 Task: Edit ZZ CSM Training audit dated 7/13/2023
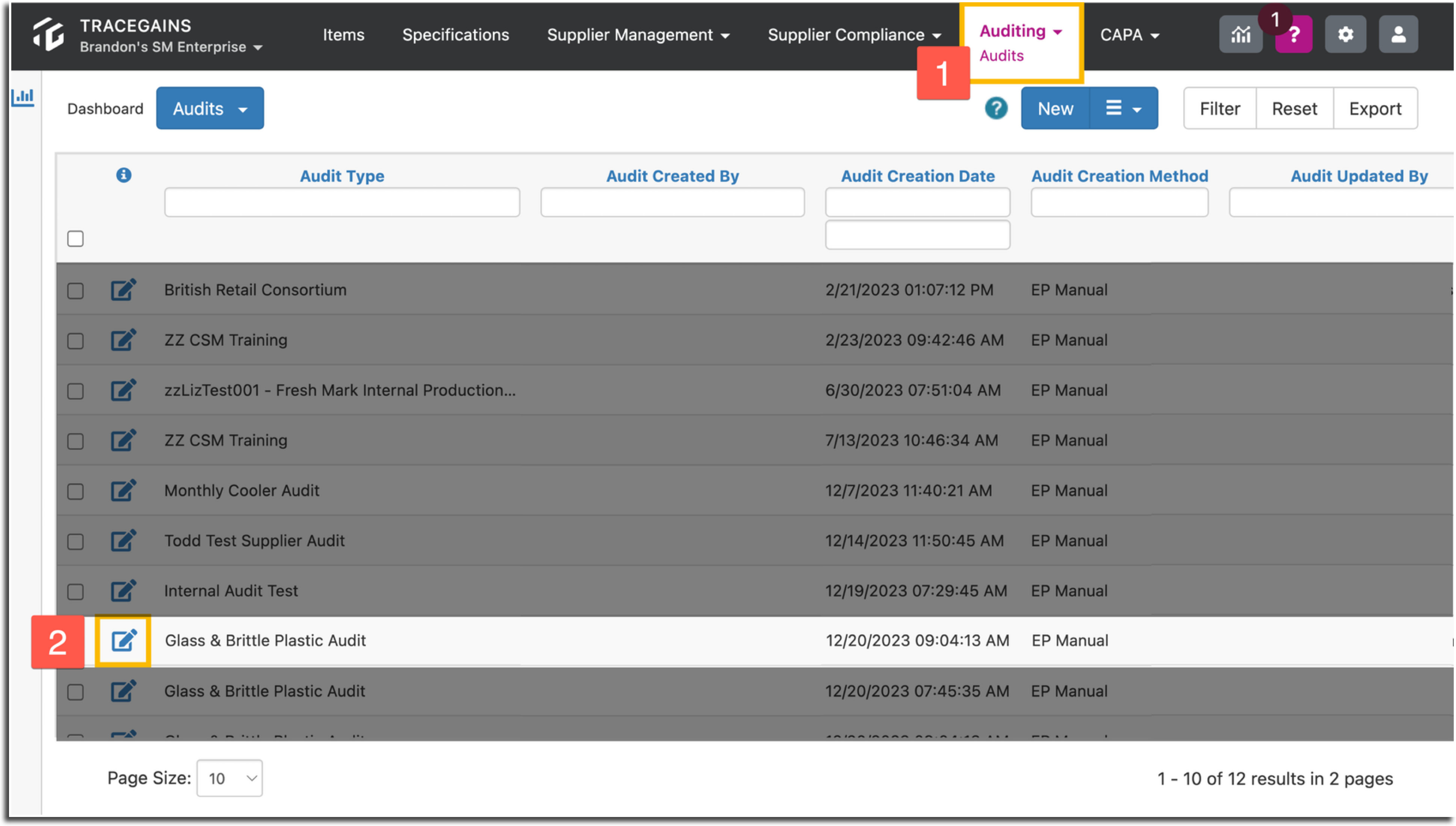click(124, 440)
